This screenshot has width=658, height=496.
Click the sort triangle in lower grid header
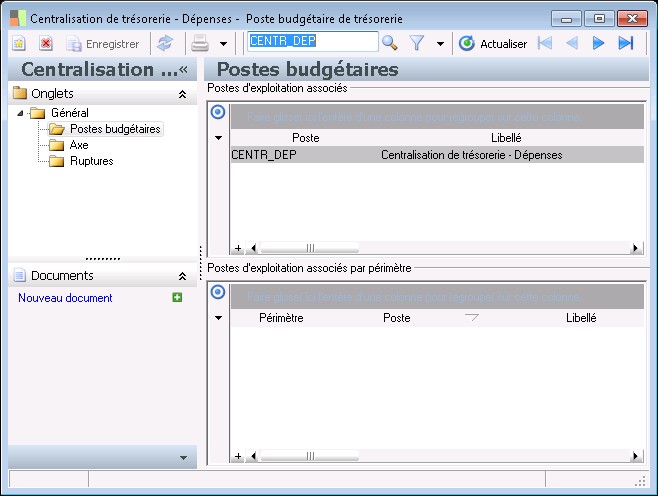(472, 318)
